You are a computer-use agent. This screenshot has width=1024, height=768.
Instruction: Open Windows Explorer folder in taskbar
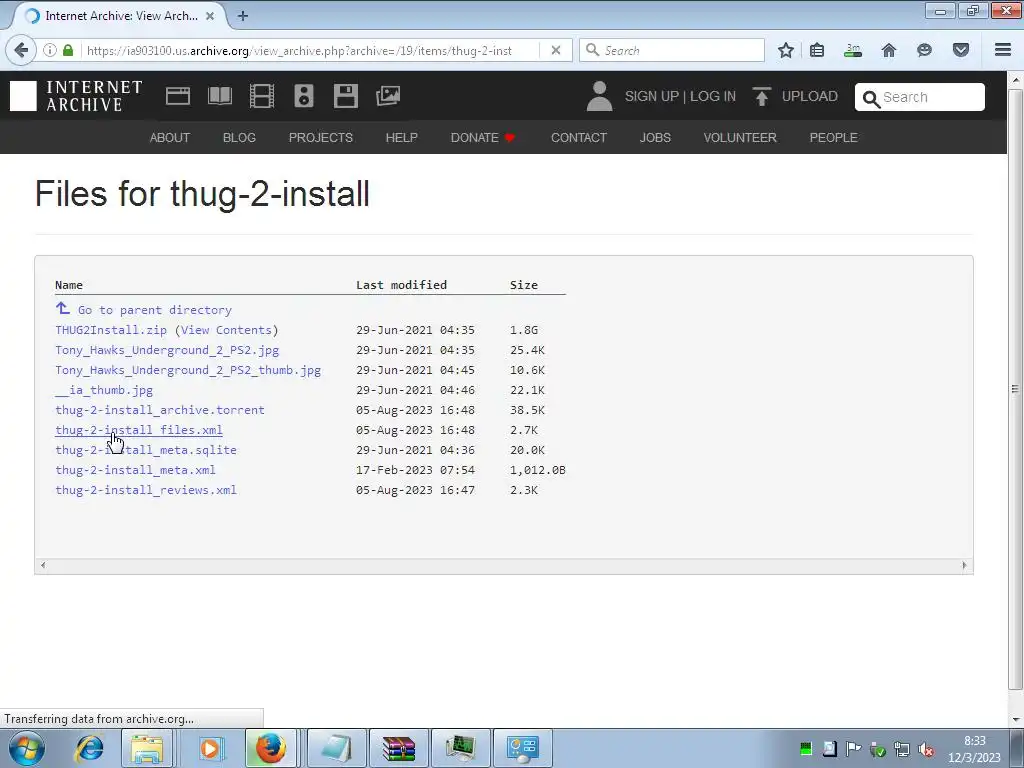coord(147,748)
